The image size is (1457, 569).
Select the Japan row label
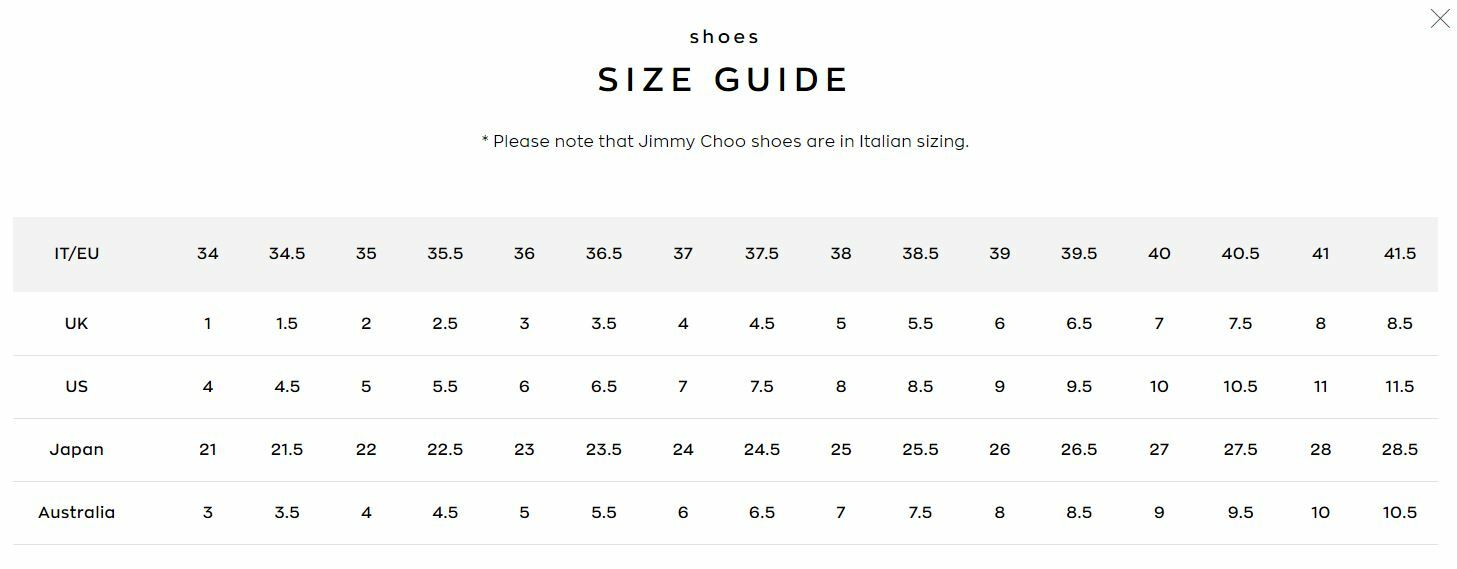77,450
